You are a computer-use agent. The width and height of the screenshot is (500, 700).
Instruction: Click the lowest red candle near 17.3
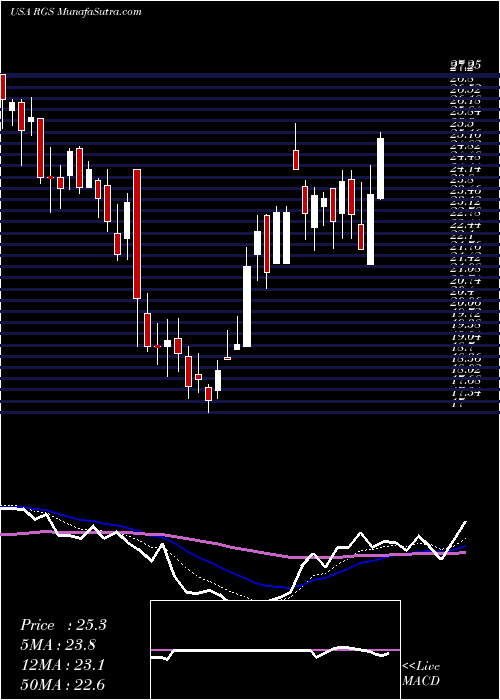pos(208,394)
